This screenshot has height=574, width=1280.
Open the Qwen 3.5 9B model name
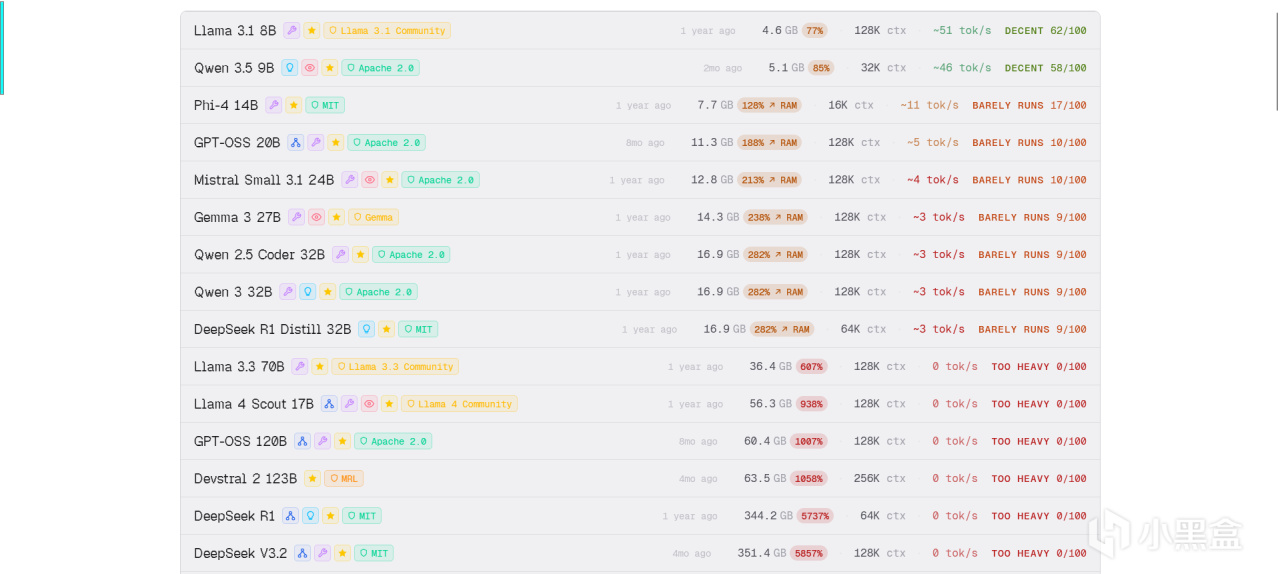tap(234, 68)
